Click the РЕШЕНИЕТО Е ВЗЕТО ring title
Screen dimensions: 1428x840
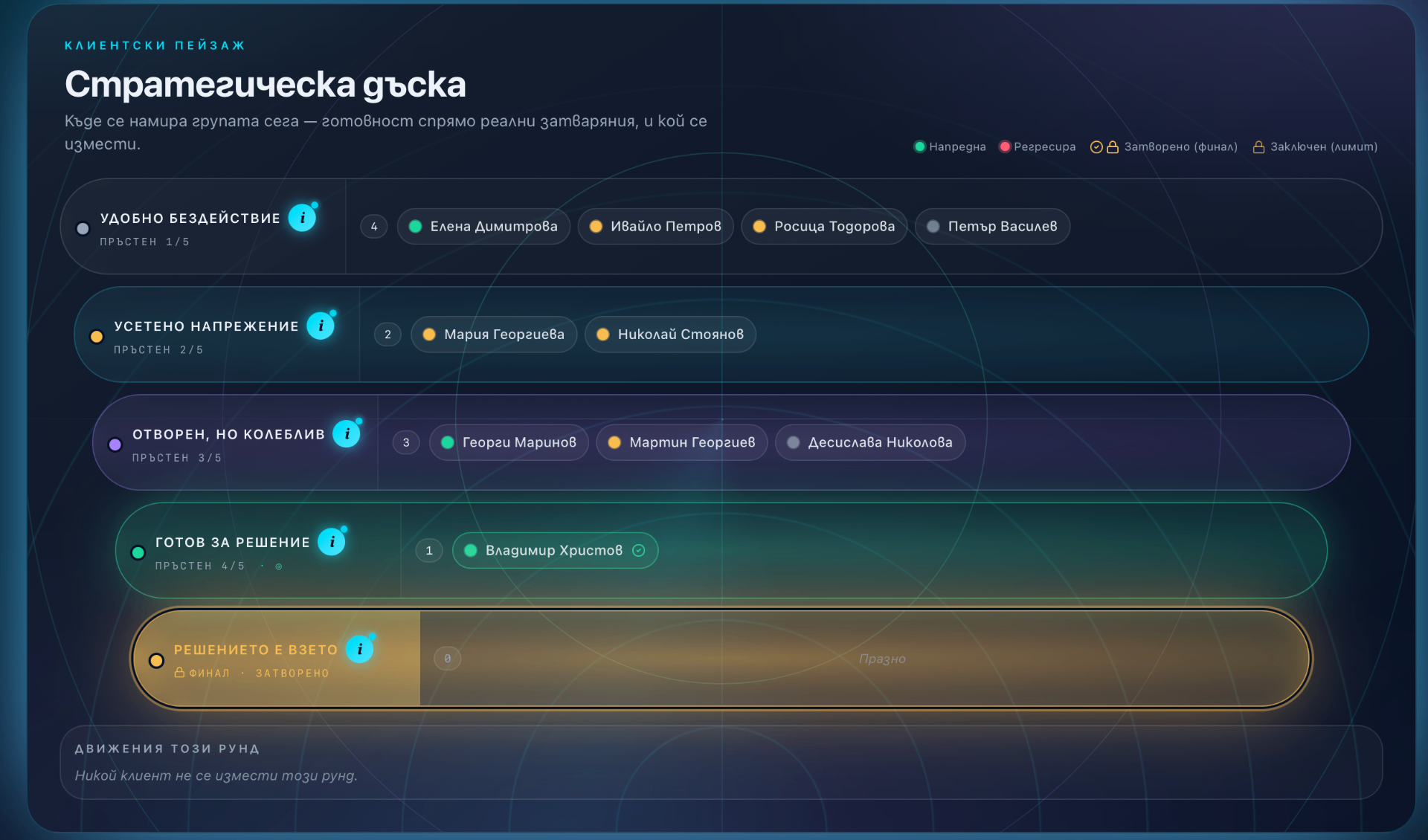pyautogui.click(x=256, y=650)
